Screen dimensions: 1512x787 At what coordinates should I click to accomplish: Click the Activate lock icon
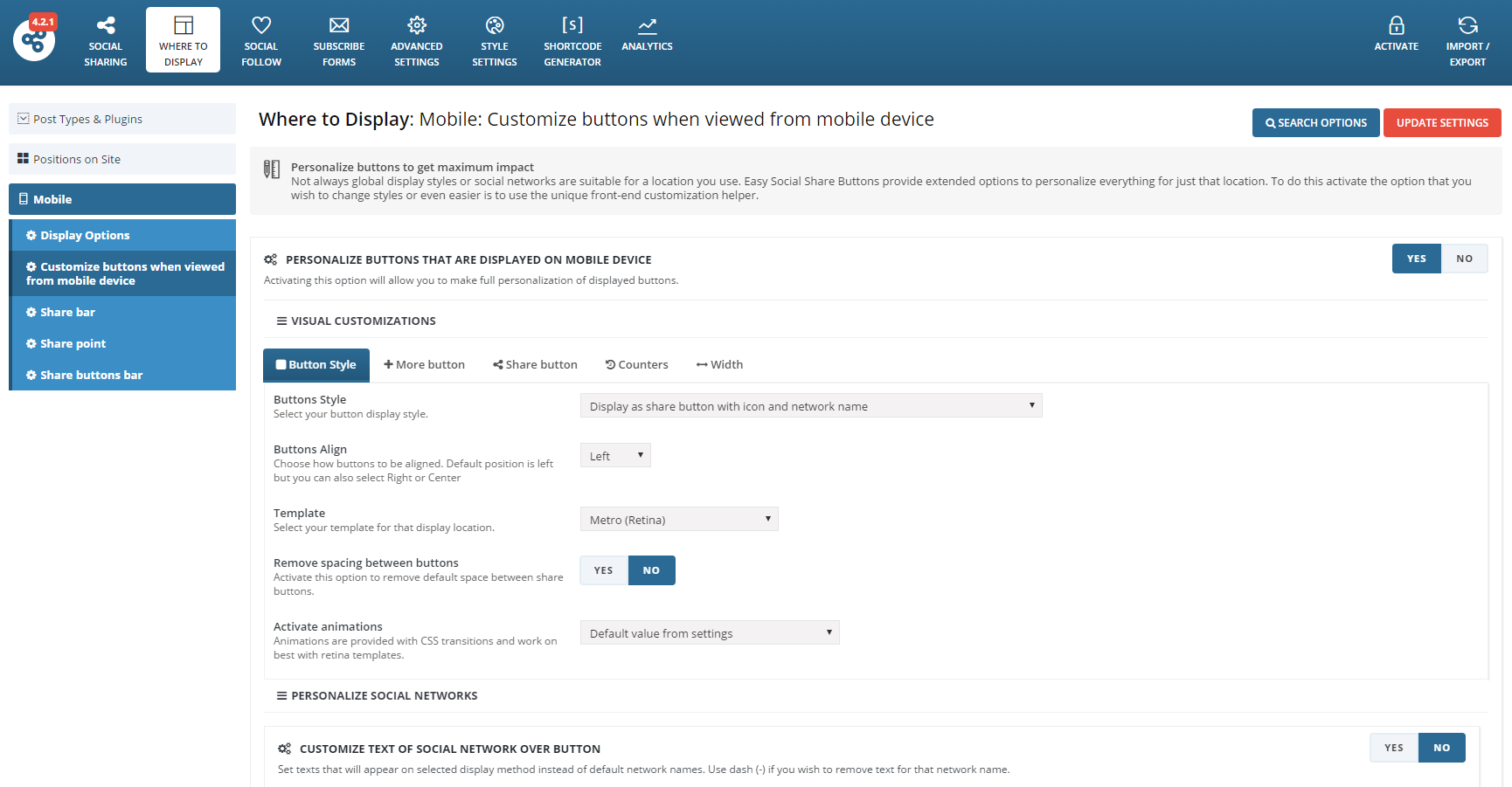click(1396, 26)
